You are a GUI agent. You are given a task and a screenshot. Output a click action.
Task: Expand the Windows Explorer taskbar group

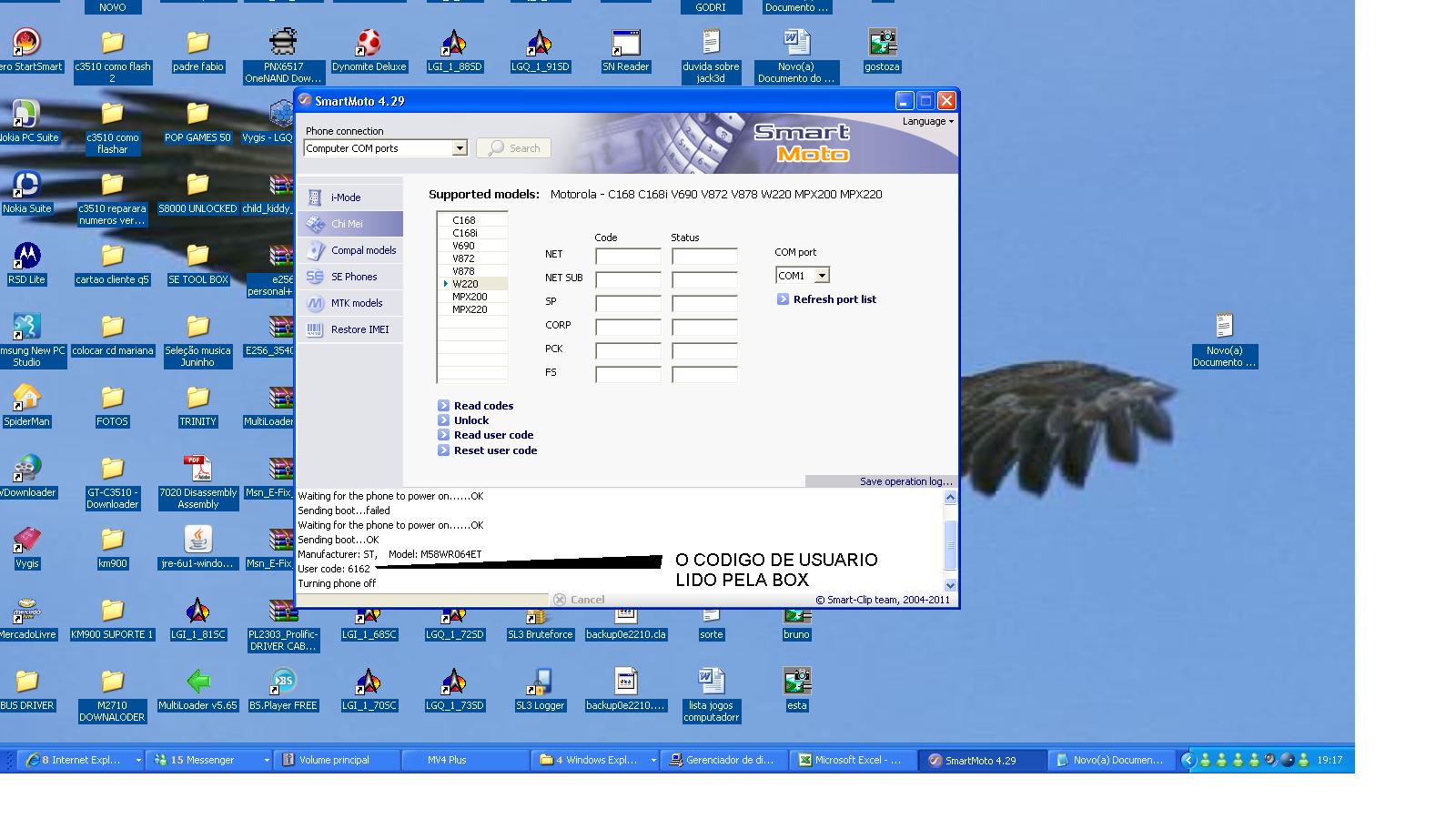653,760
